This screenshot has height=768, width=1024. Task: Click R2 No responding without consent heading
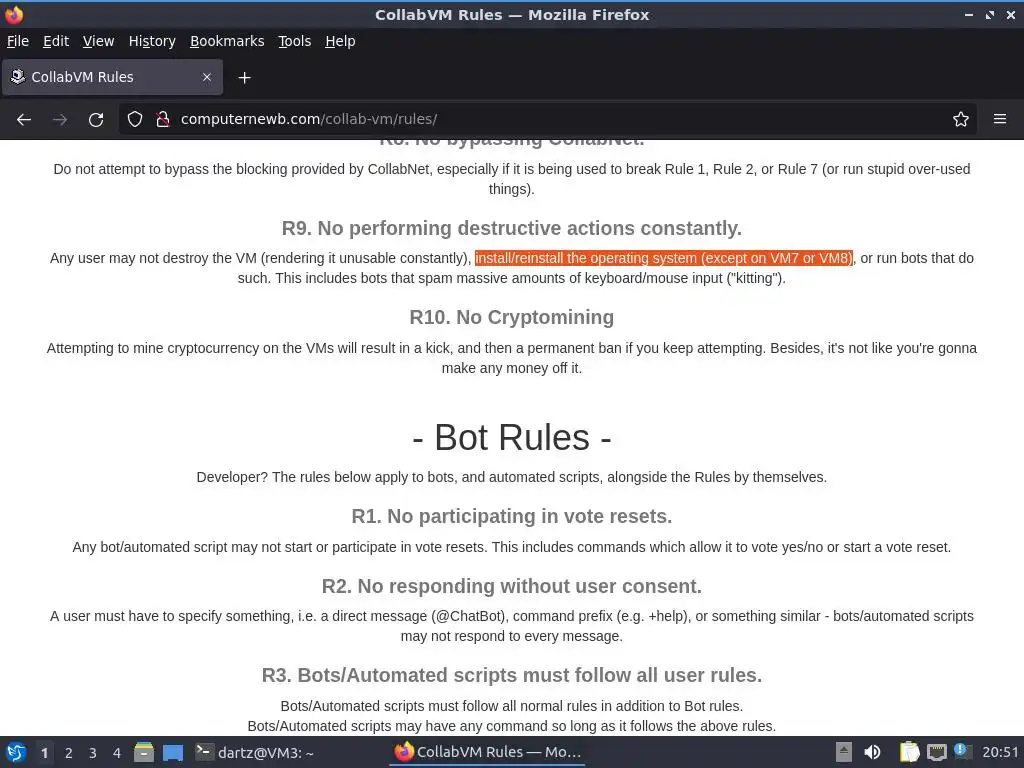click(512, 586)
